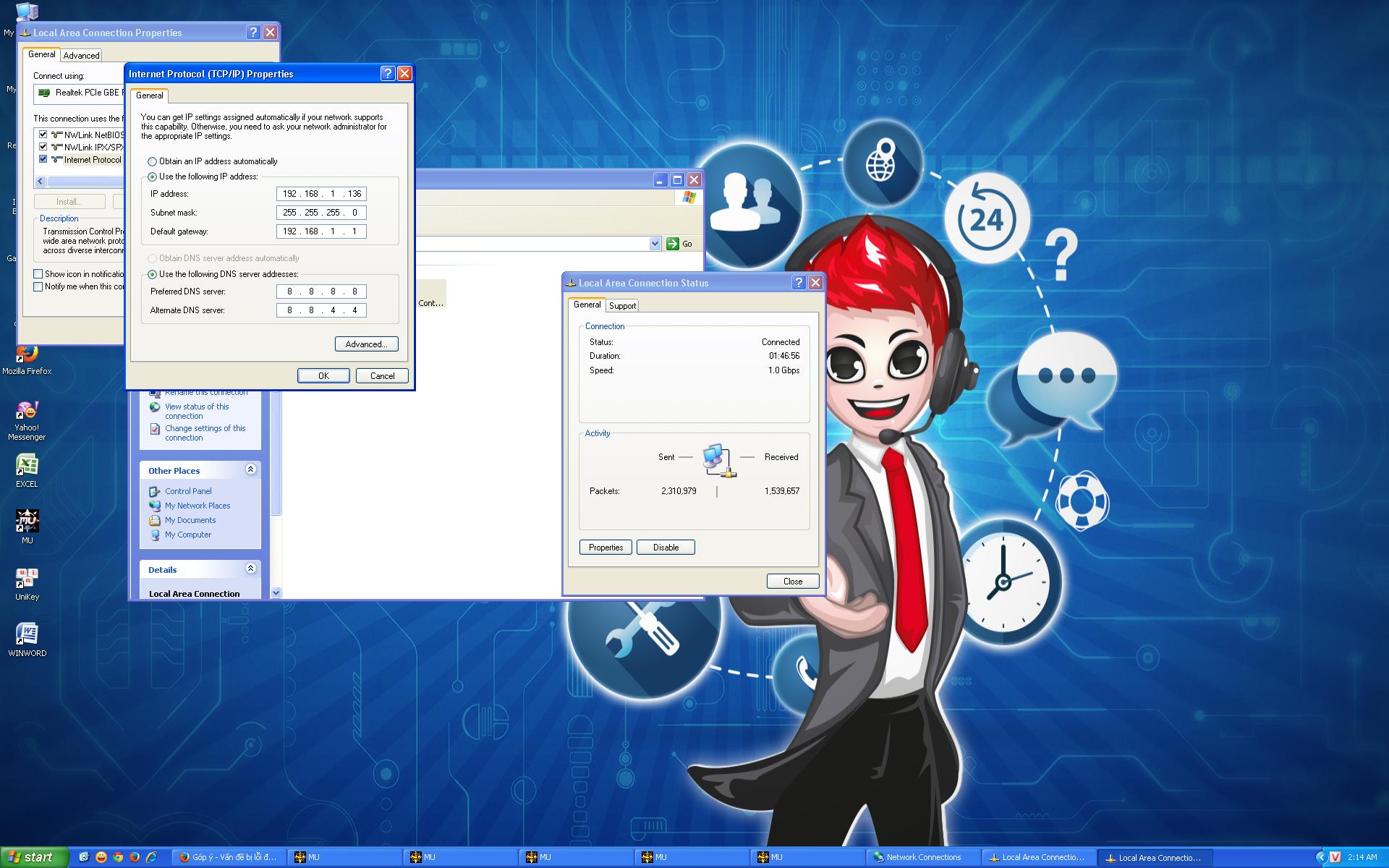Select General tab in Connection Status
The image size is (1389, 868).
587,305
